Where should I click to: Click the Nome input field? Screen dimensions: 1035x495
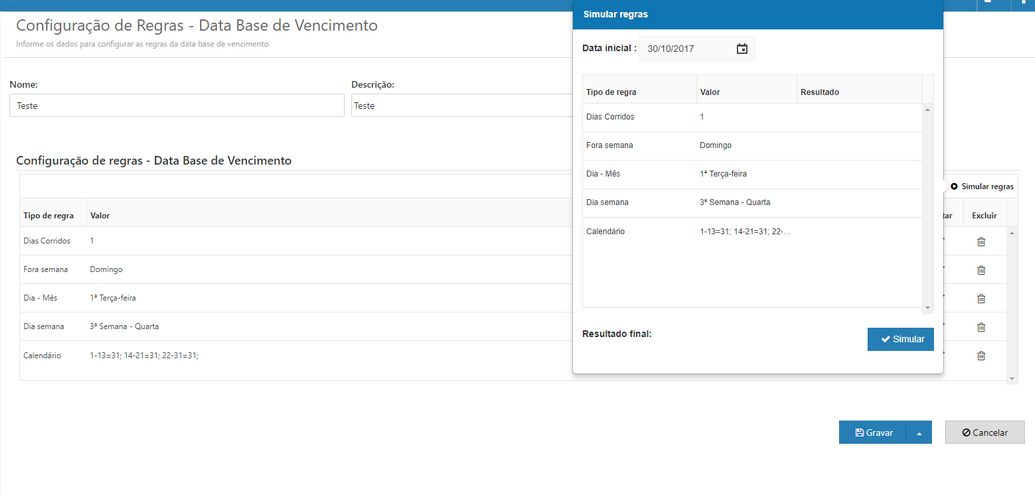pyautogui.click(x=176, y=105)
